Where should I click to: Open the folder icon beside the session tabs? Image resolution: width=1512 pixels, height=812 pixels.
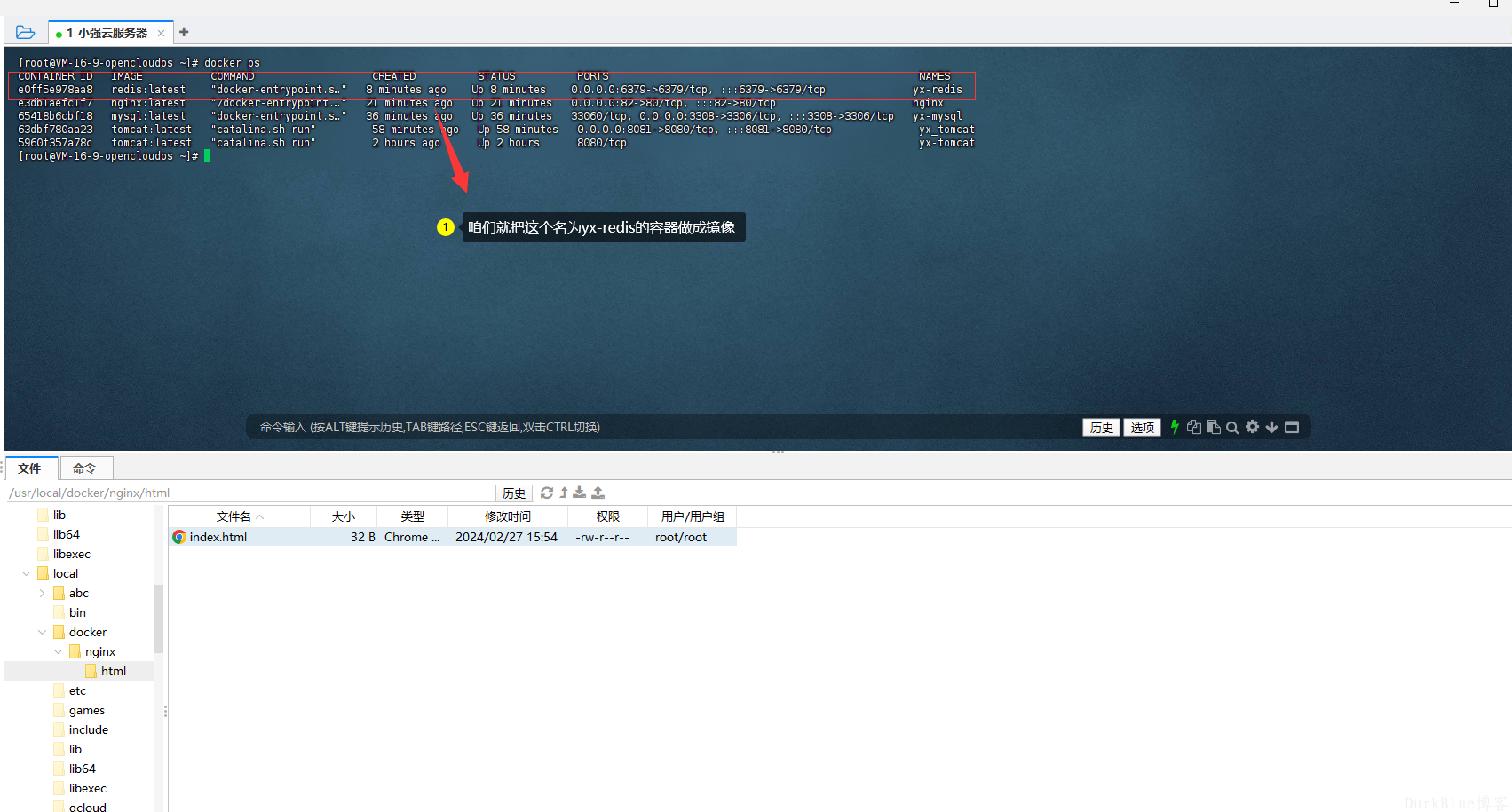[x=25, y=33]
